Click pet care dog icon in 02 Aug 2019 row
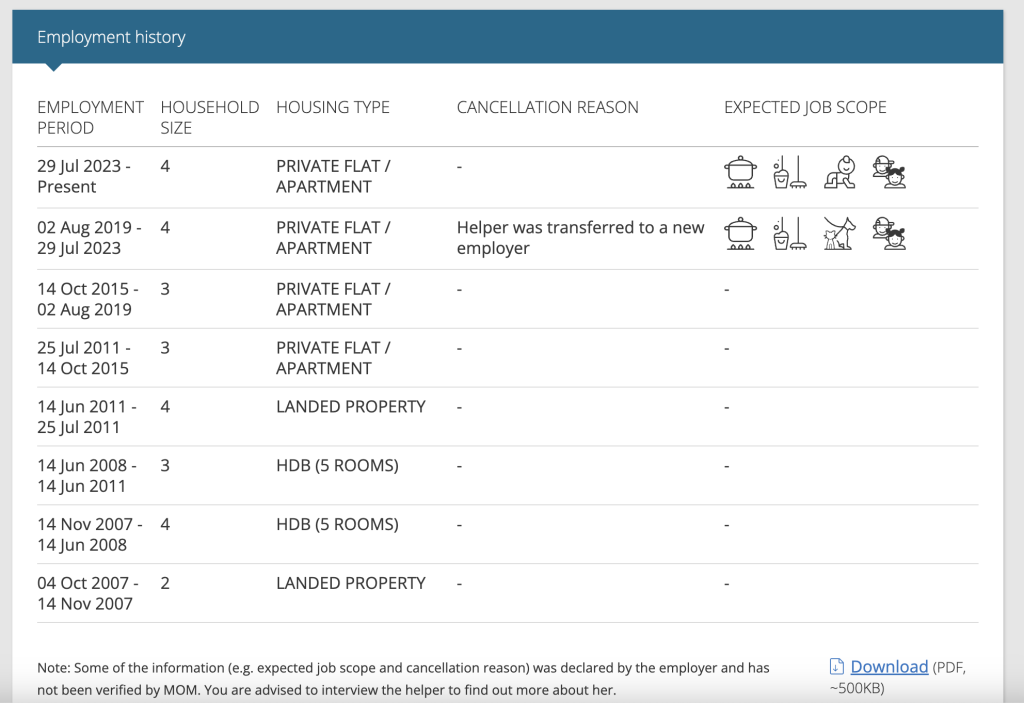Screen dimensions: 1024x703 point(840,234)
